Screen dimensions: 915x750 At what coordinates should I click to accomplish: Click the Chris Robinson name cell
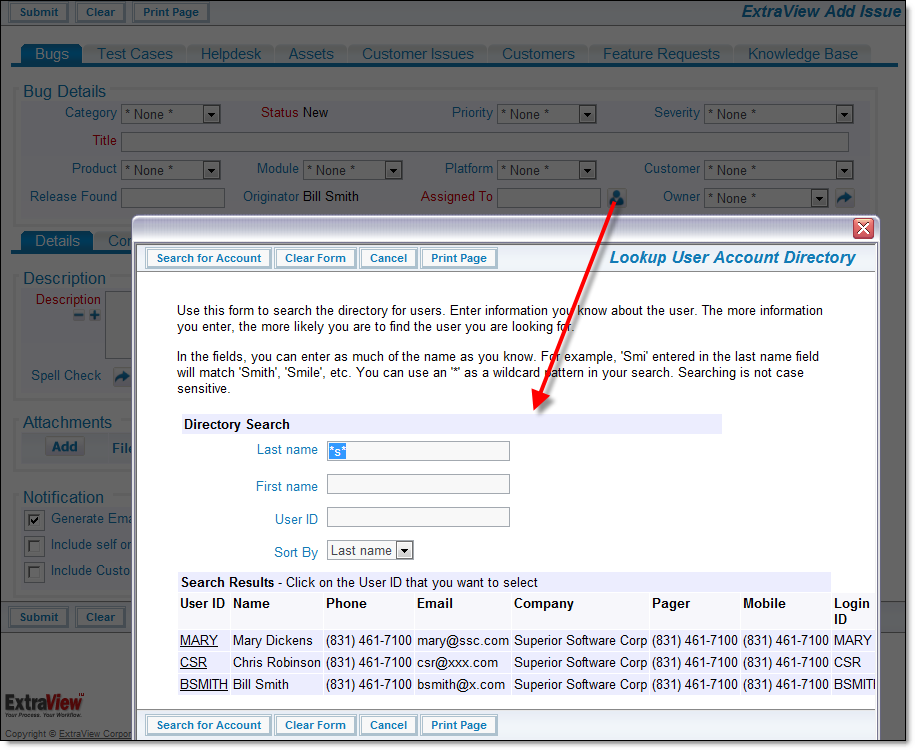click(x=277, y=663)
